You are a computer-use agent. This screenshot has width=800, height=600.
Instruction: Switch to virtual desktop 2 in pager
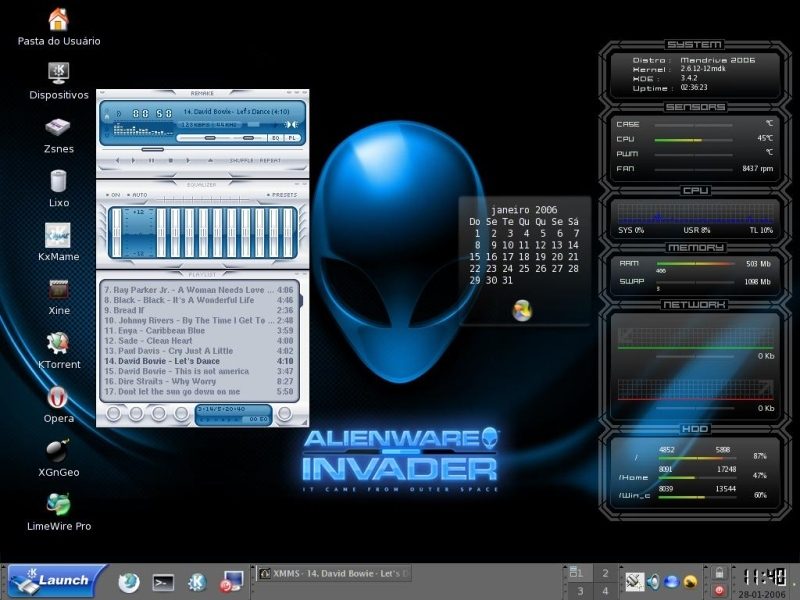(606, 573)
